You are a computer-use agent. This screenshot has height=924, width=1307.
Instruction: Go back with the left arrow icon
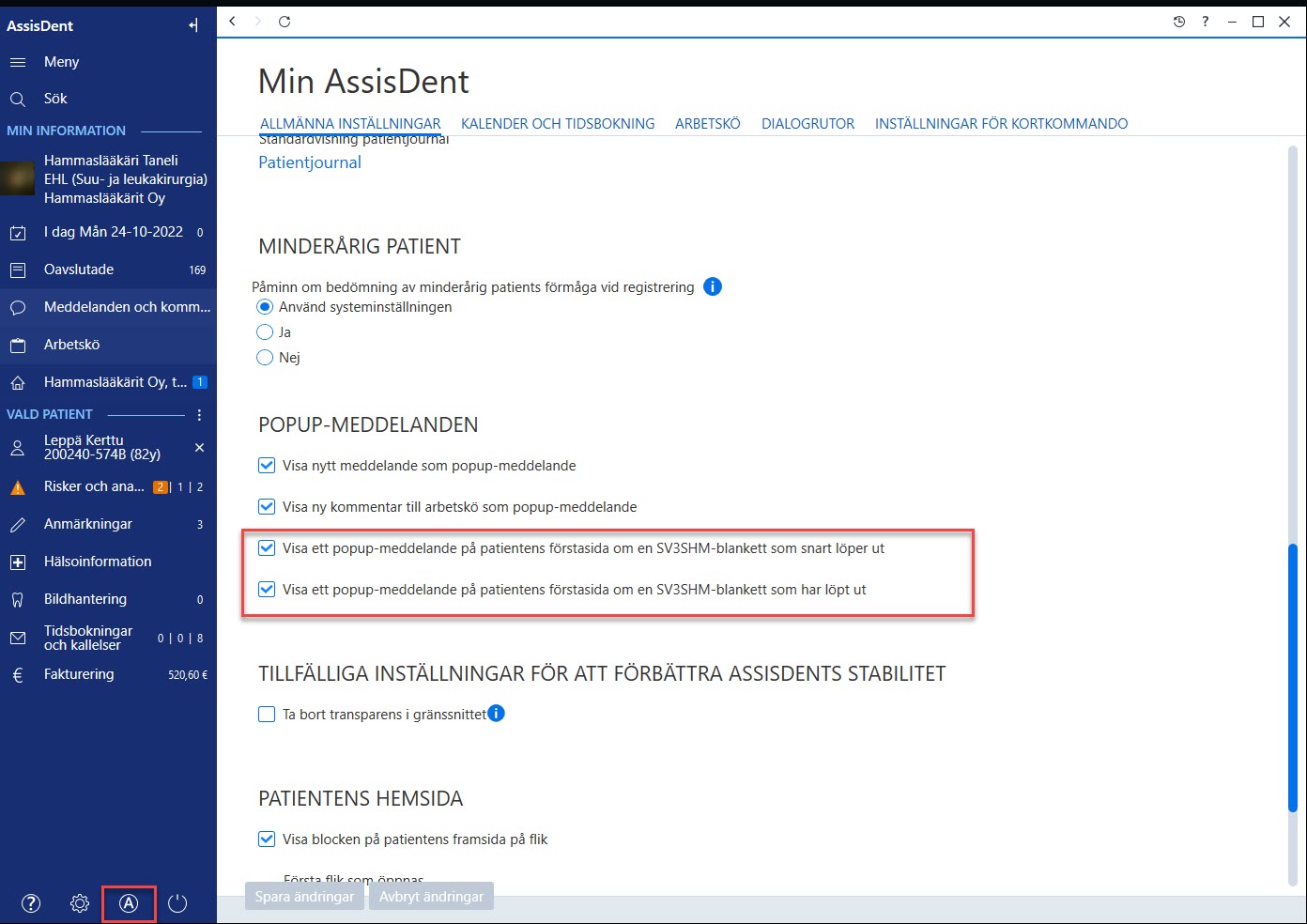point(232,21)
